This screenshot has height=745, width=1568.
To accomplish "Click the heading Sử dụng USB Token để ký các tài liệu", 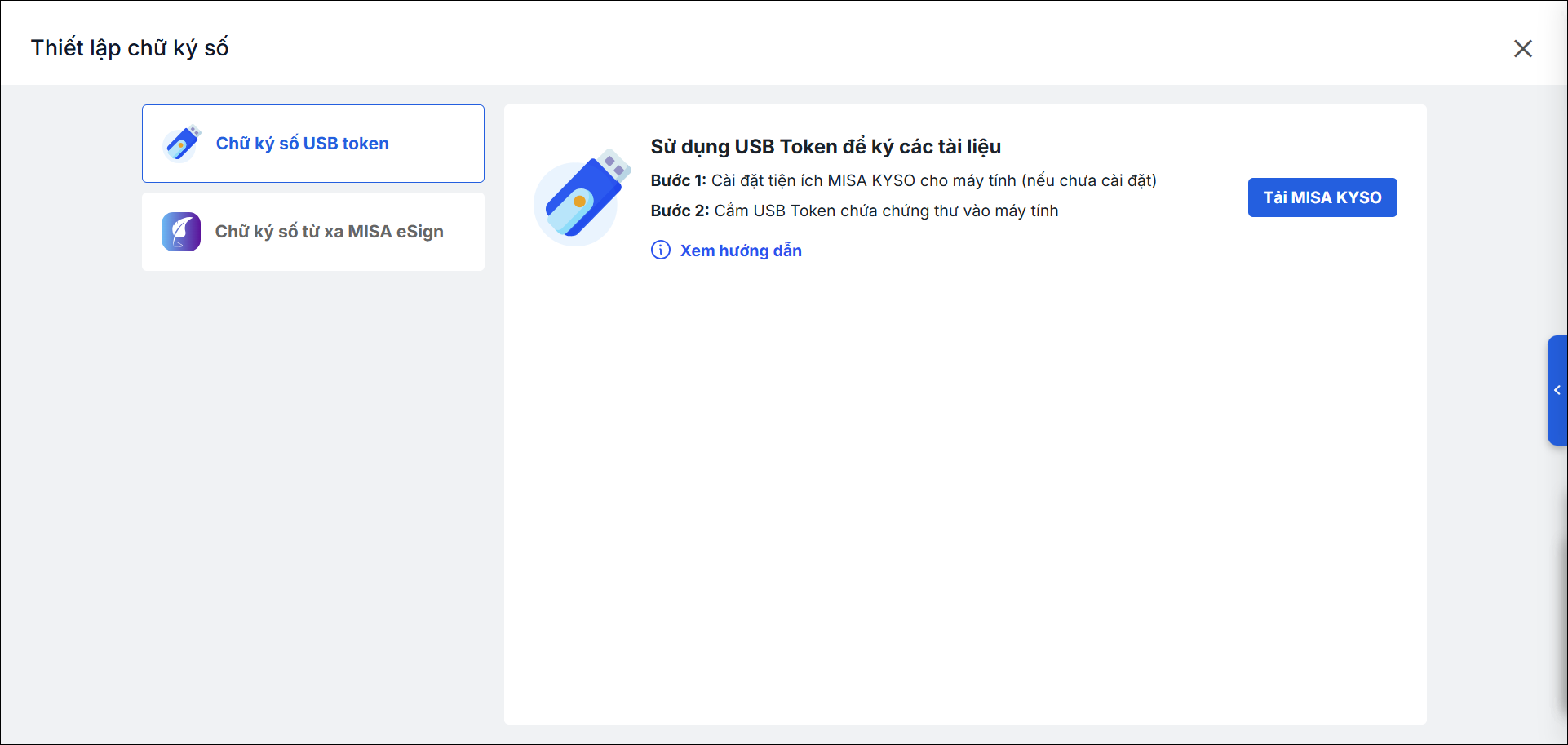I will [826, 147].
